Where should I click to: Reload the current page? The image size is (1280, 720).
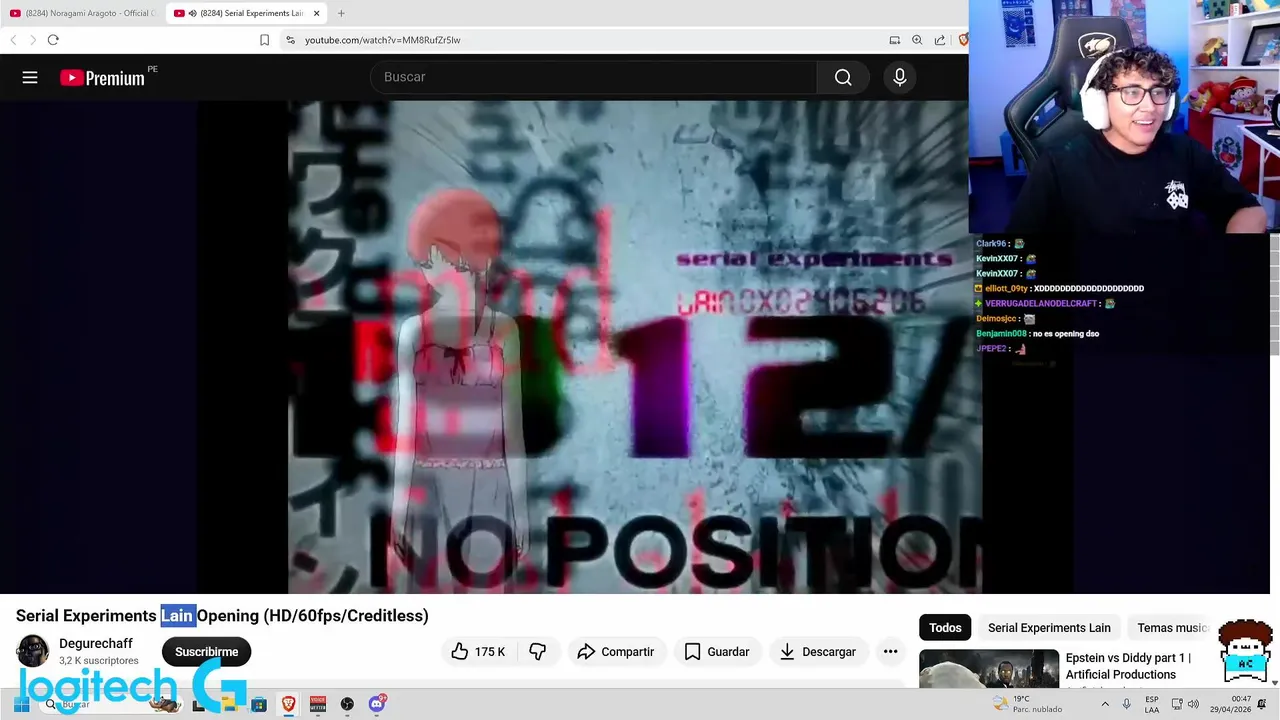click(x=53, y=40)
